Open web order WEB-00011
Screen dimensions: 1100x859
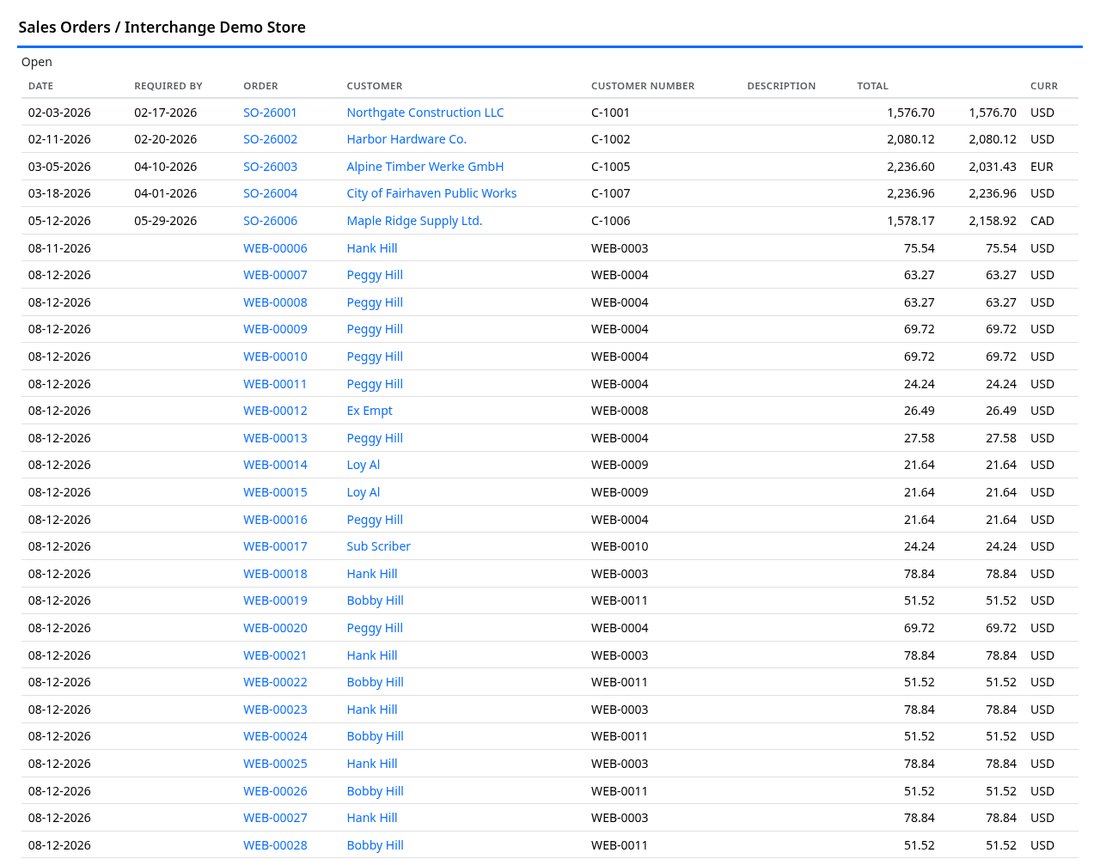(275, 383)
